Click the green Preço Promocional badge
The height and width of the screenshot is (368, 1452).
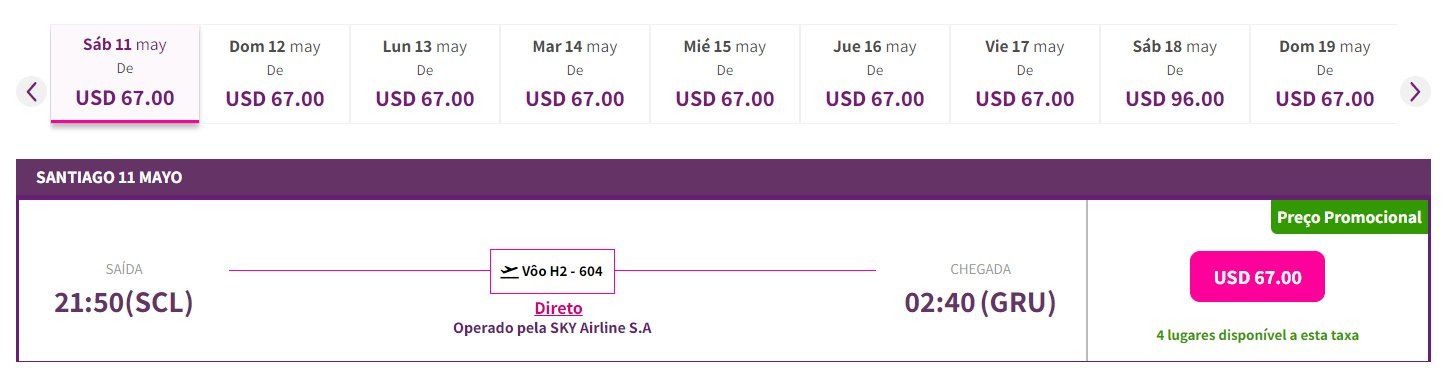pyautogui.click(x=1350, y=217)
